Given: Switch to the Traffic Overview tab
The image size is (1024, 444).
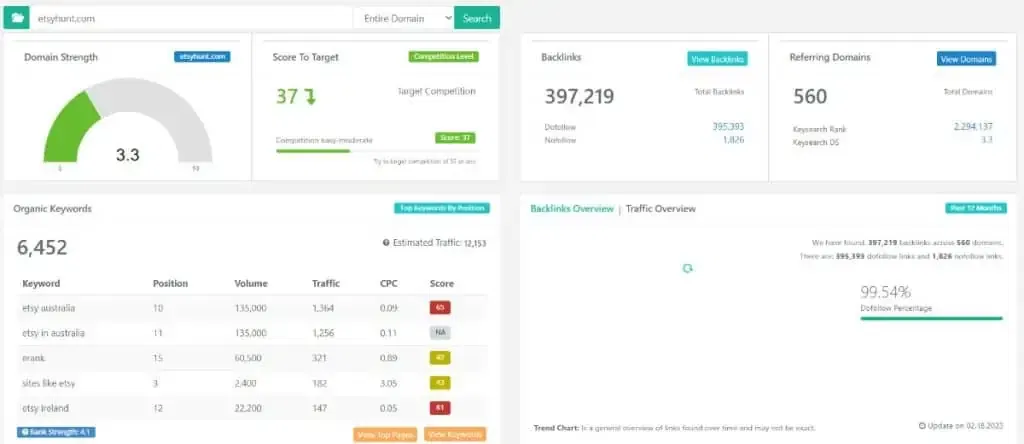Looking at the screenshot, I should [x=660, y=209].
